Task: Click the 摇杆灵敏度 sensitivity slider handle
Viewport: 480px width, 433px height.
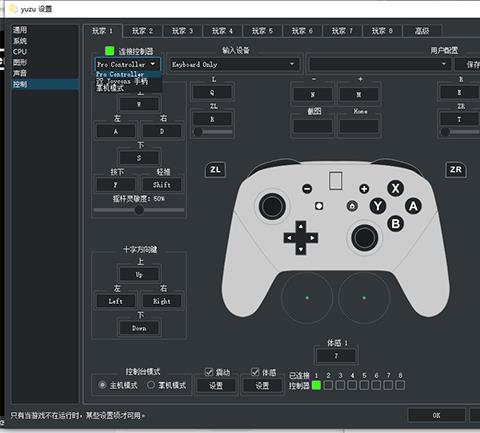Action: coord(139,210)
